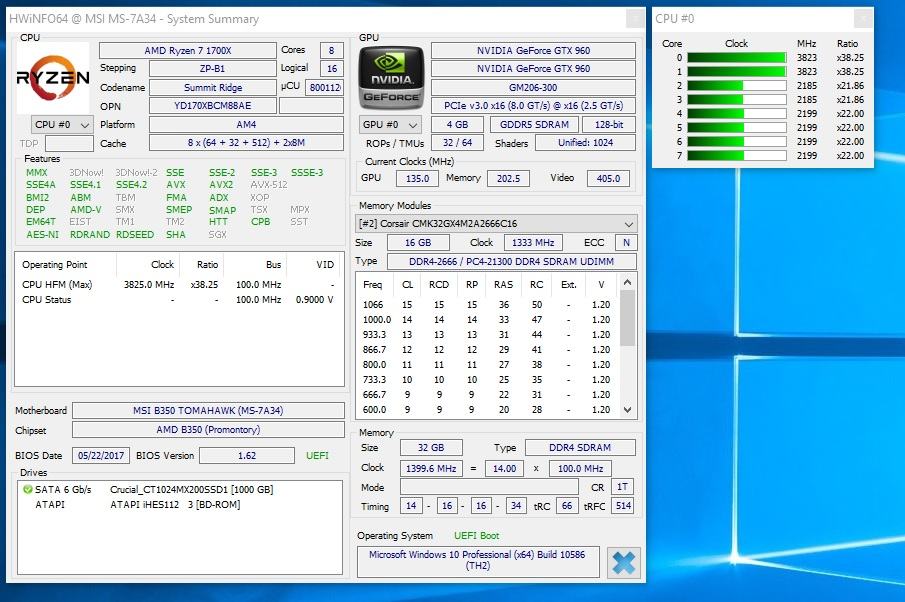This screenshot has width=905, height=602.
Task: Click the module clock 1333 MHz field
Action: coord(533,242)
